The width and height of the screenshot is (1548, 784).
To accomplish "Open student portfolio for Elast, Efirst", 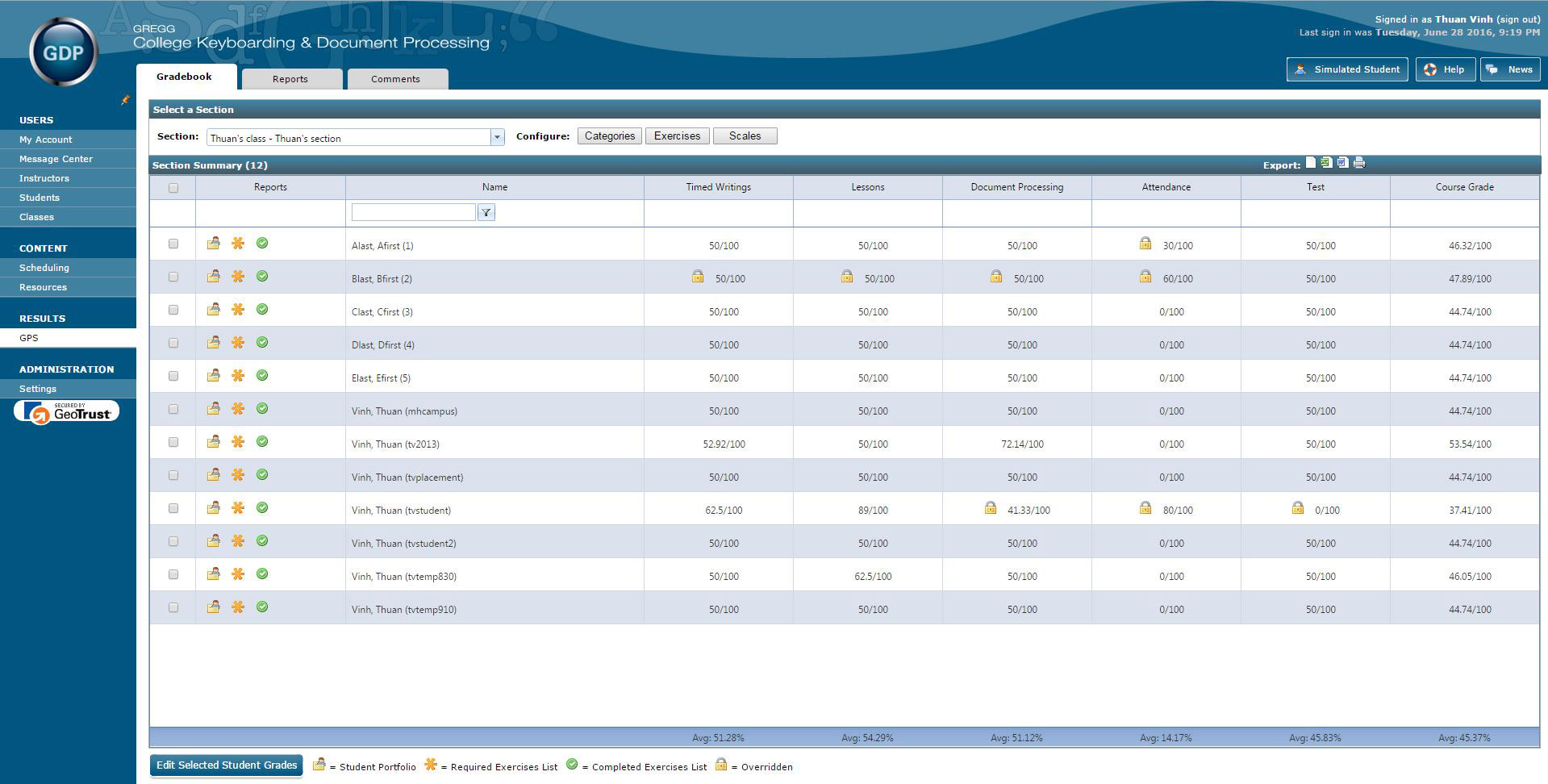I will click(x=213, y=375).
